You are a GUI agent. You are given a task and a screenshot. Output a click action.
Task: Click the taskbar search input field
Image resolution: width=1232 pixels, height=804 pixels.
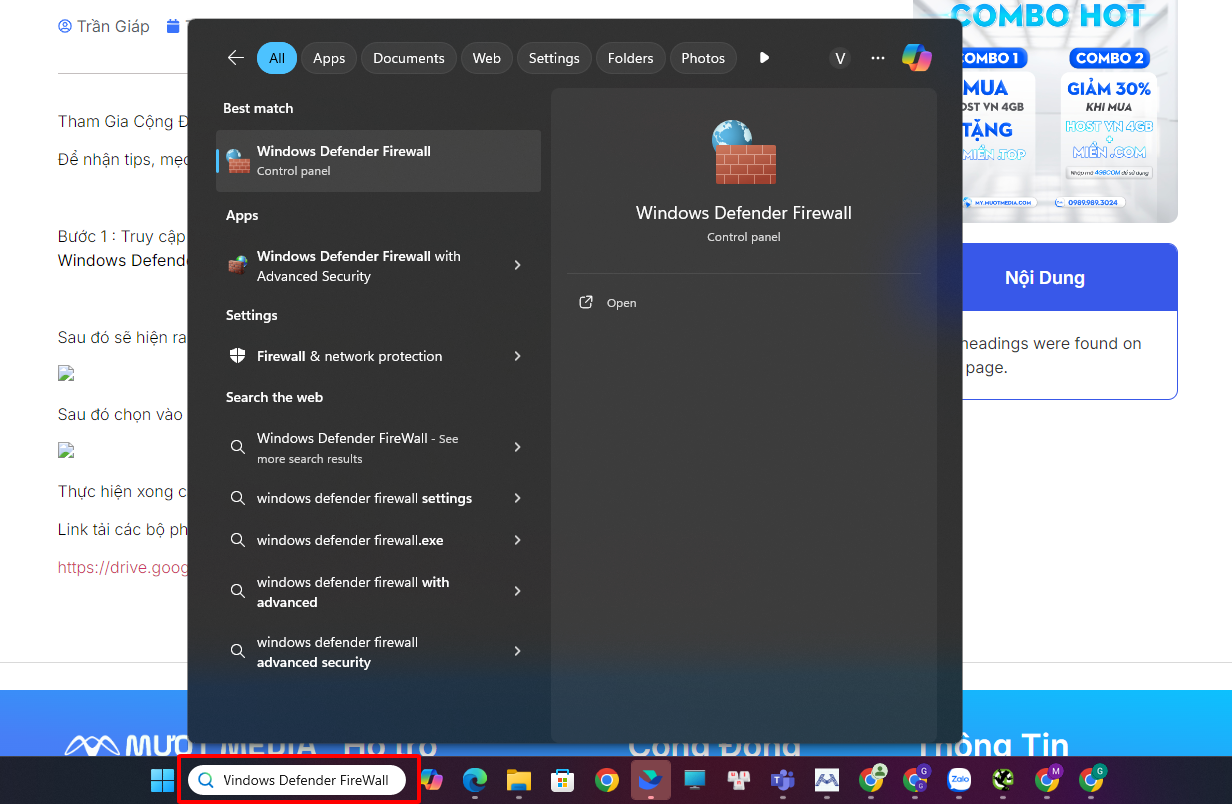298,780
